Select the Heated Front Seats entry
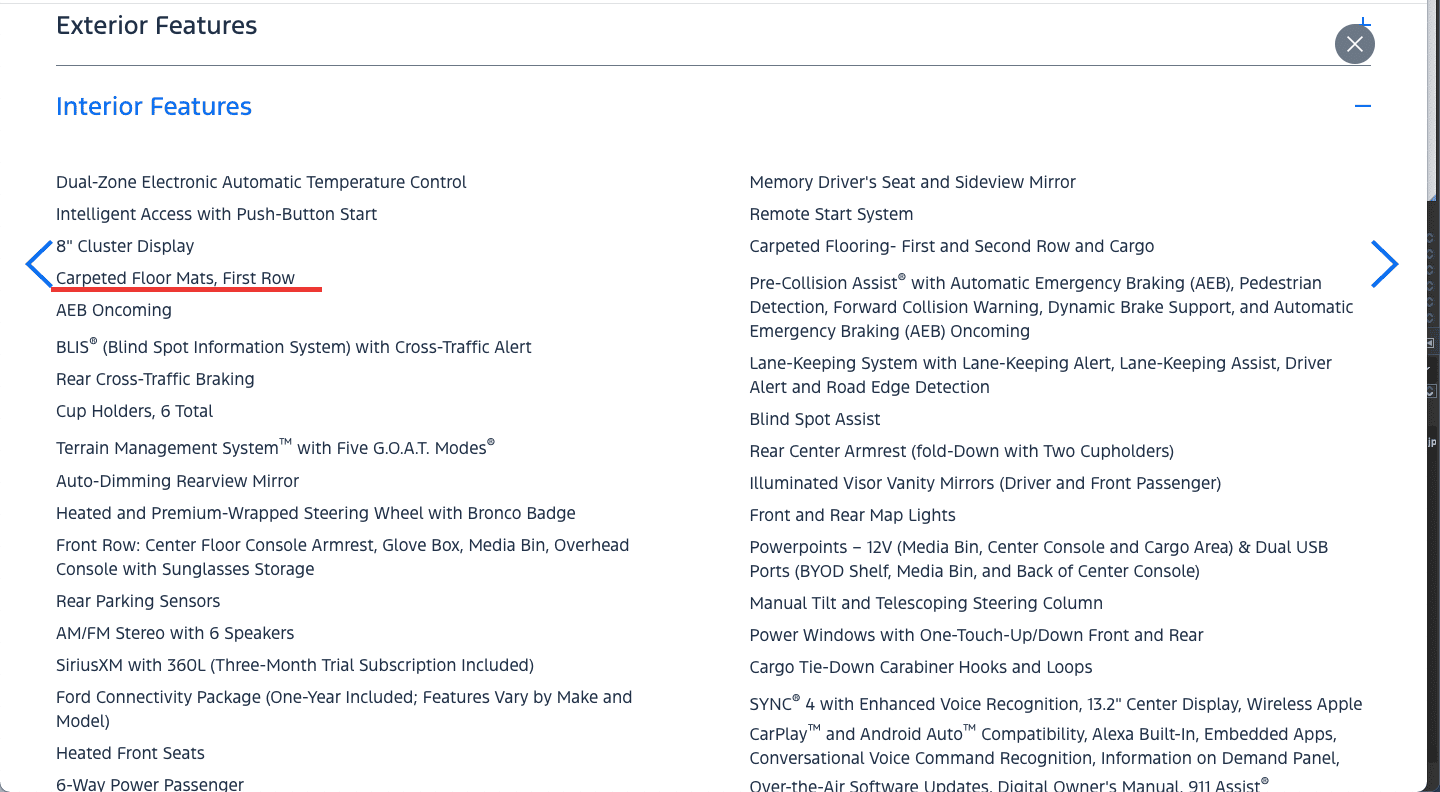The width and height of the screenshot is (1440, 792). point(130,753)
